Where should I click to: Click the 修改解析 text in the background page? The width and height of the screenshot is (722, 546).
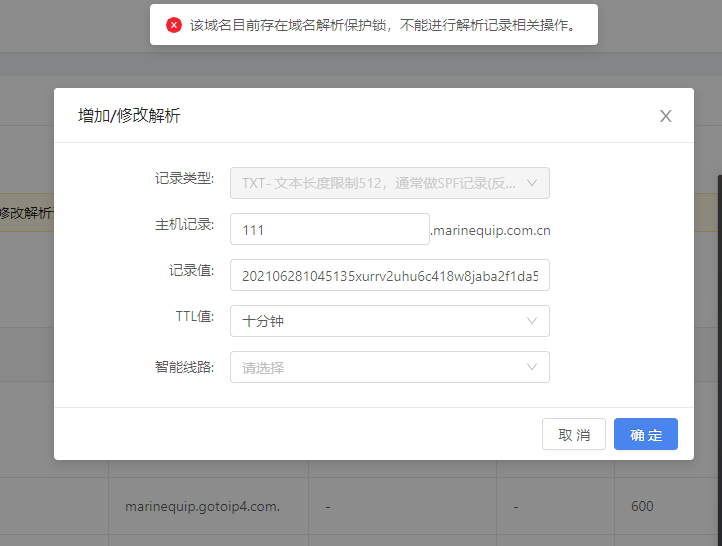pos(27,213)
